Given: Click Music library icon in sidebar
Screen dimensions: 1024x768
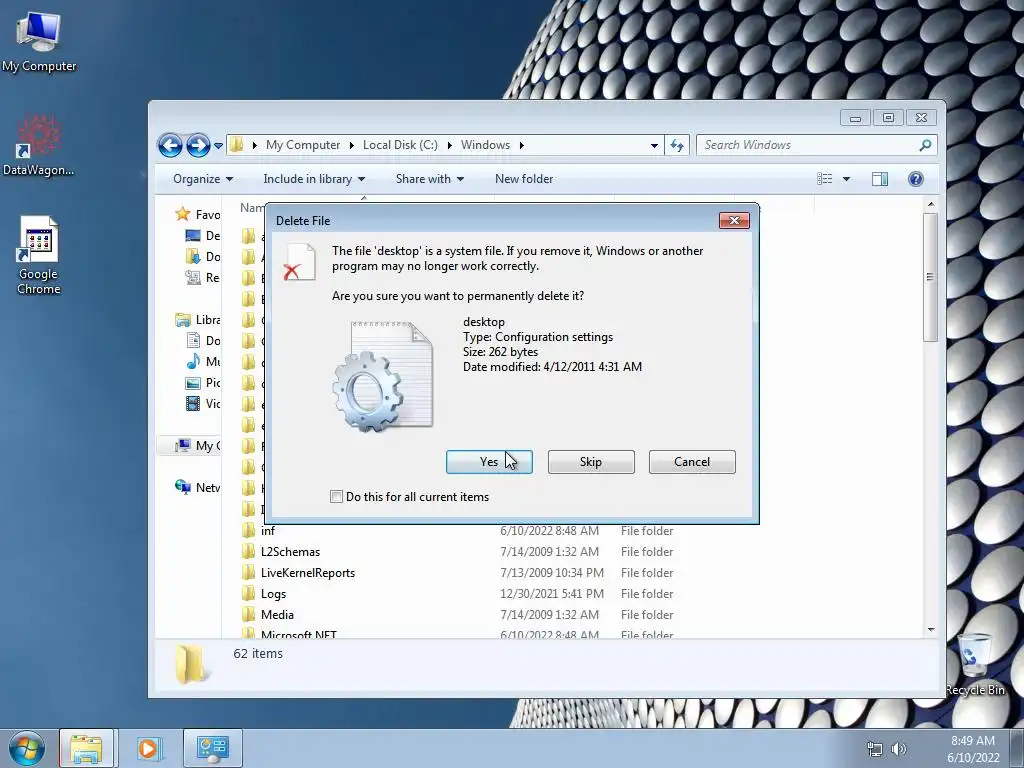Looking at the screenshot, I should (x=193, y=362).
